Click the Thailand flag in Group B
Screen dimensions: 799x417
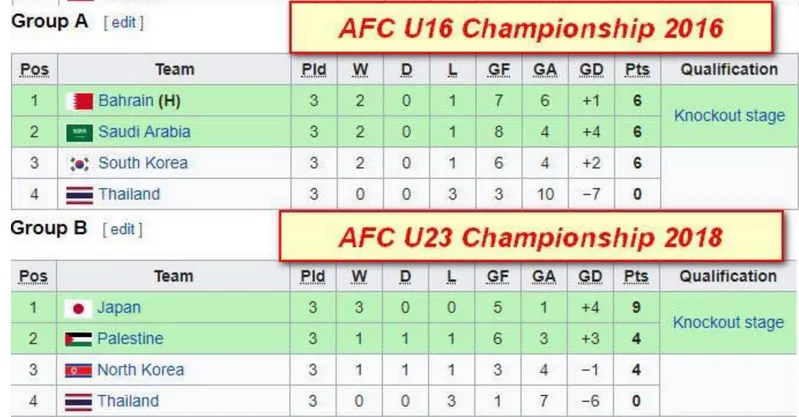tap(79, 401)
